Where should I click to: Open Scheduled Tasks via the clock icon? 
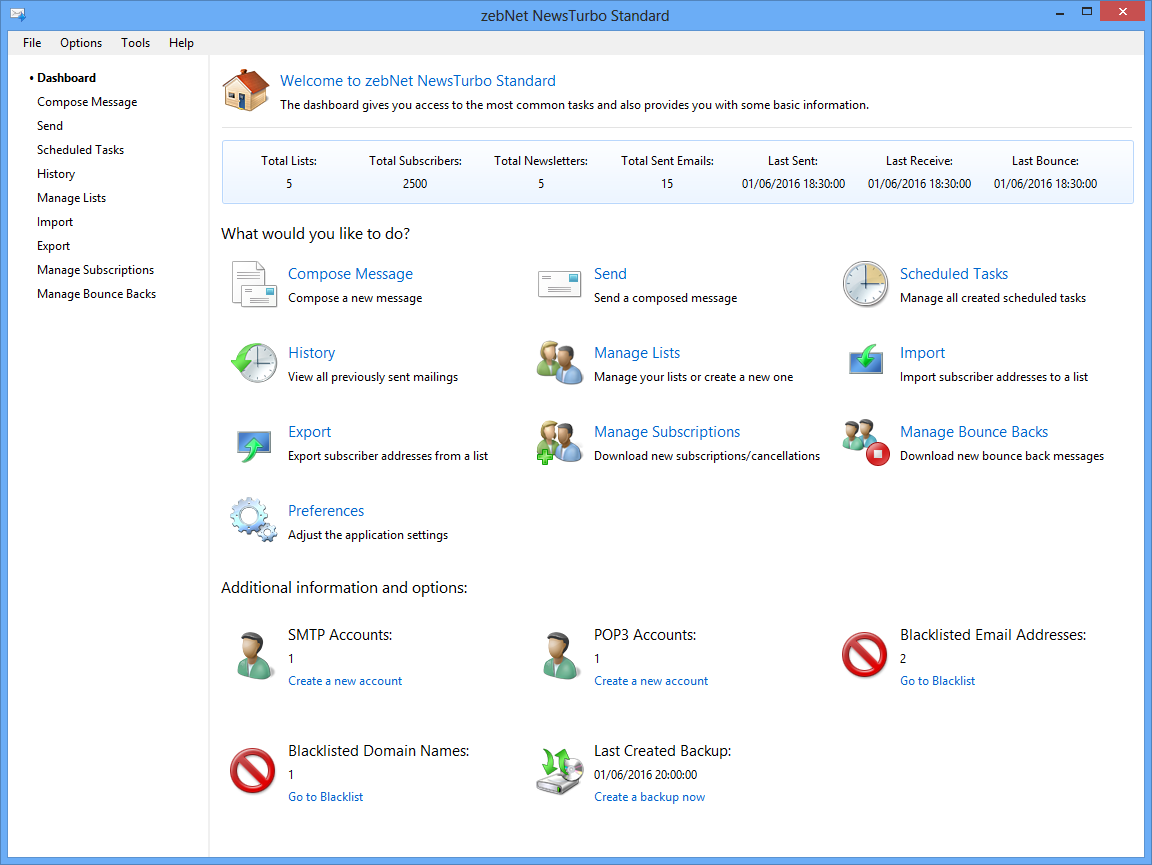point(865,284)
